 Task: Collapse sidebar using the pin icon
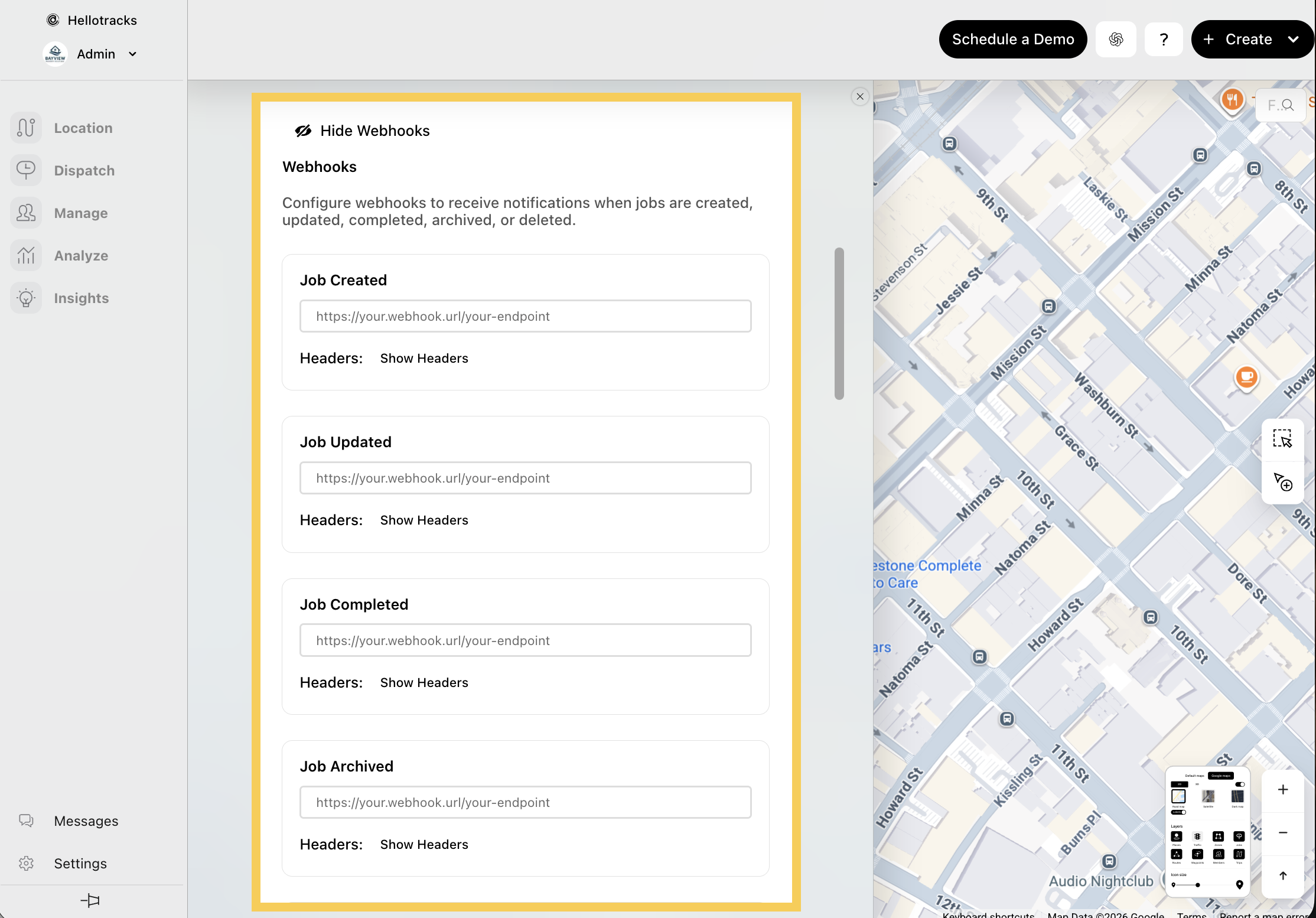[x=90, y=900]
